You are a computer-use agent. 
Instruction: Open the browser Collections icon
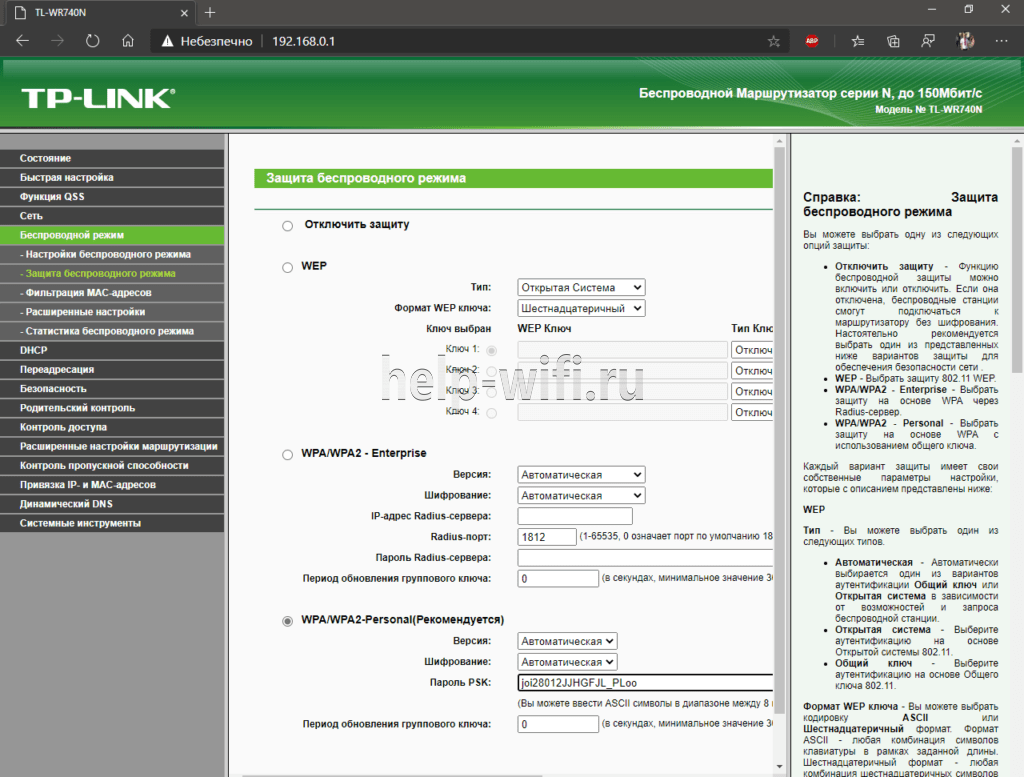click(x=893, y=42)
